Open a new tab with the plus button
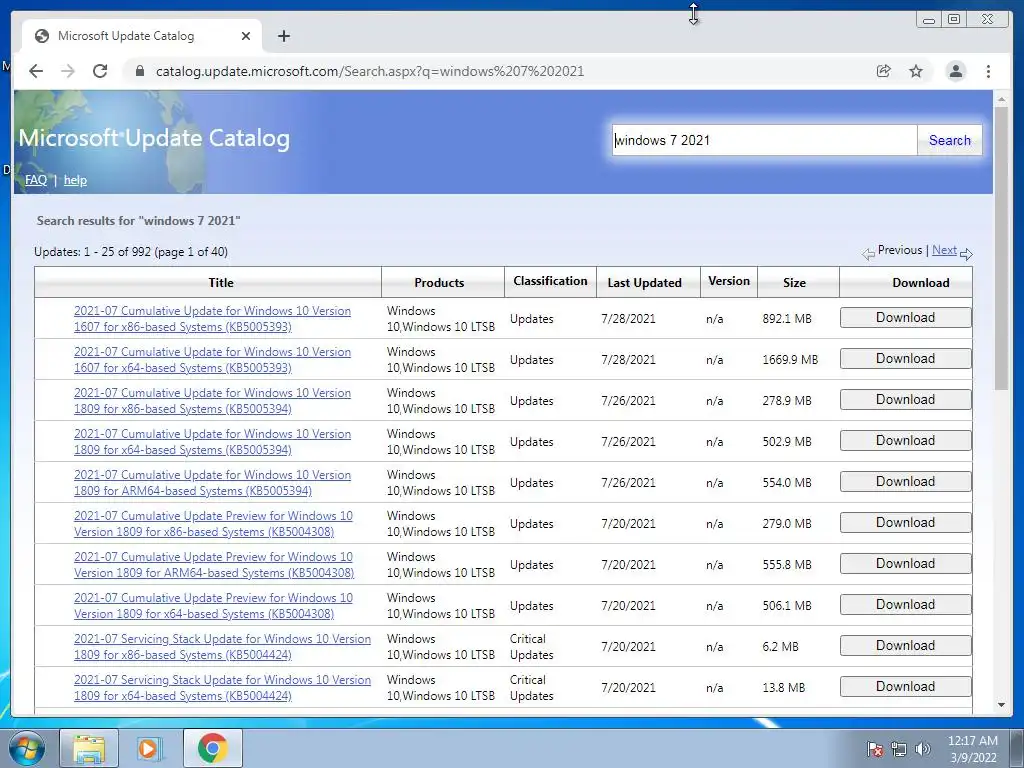 click(283, 36)
